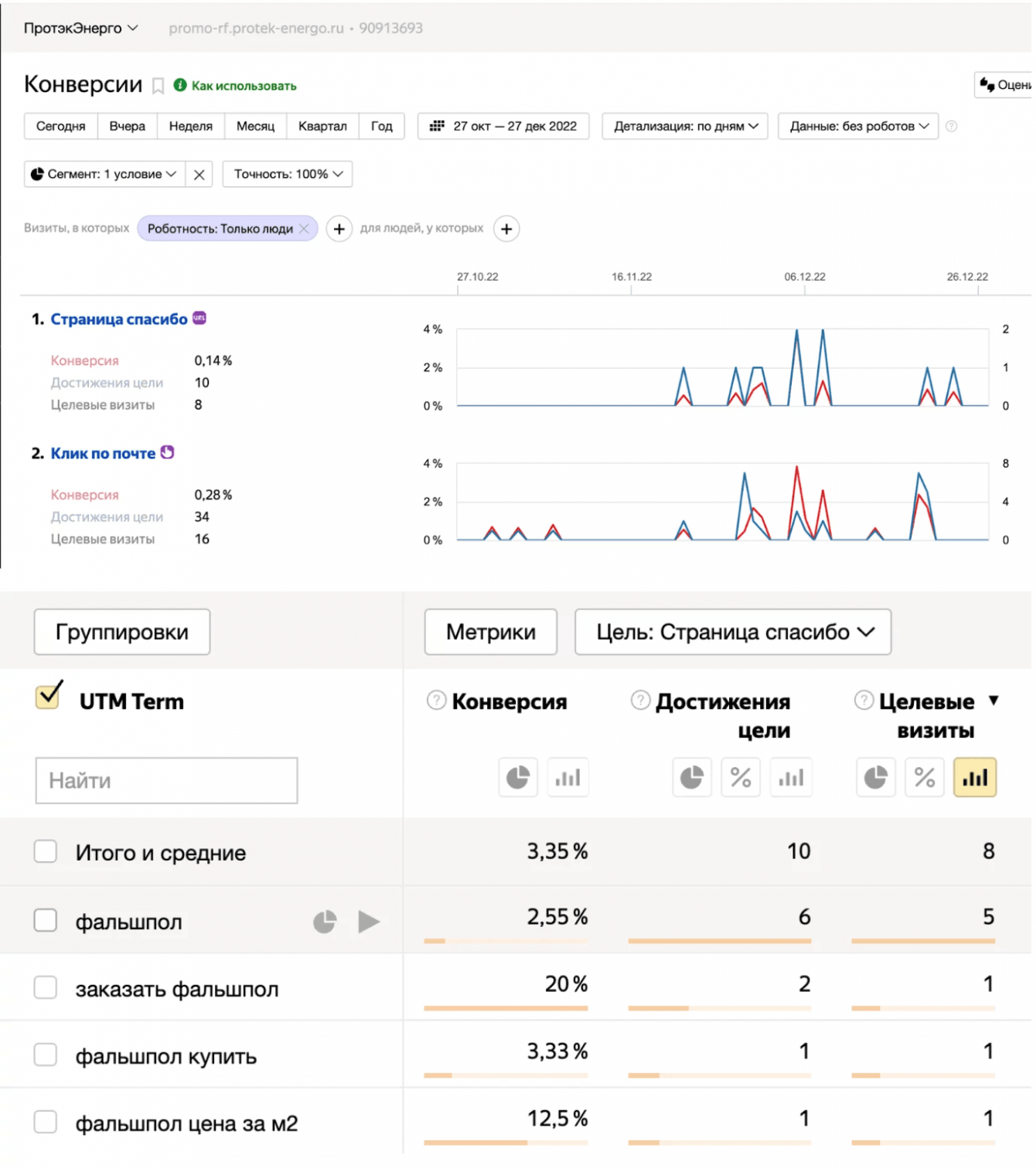Add people condition with second plus icon
This screenshot has height=1169, width=1036.
(506, 229)
